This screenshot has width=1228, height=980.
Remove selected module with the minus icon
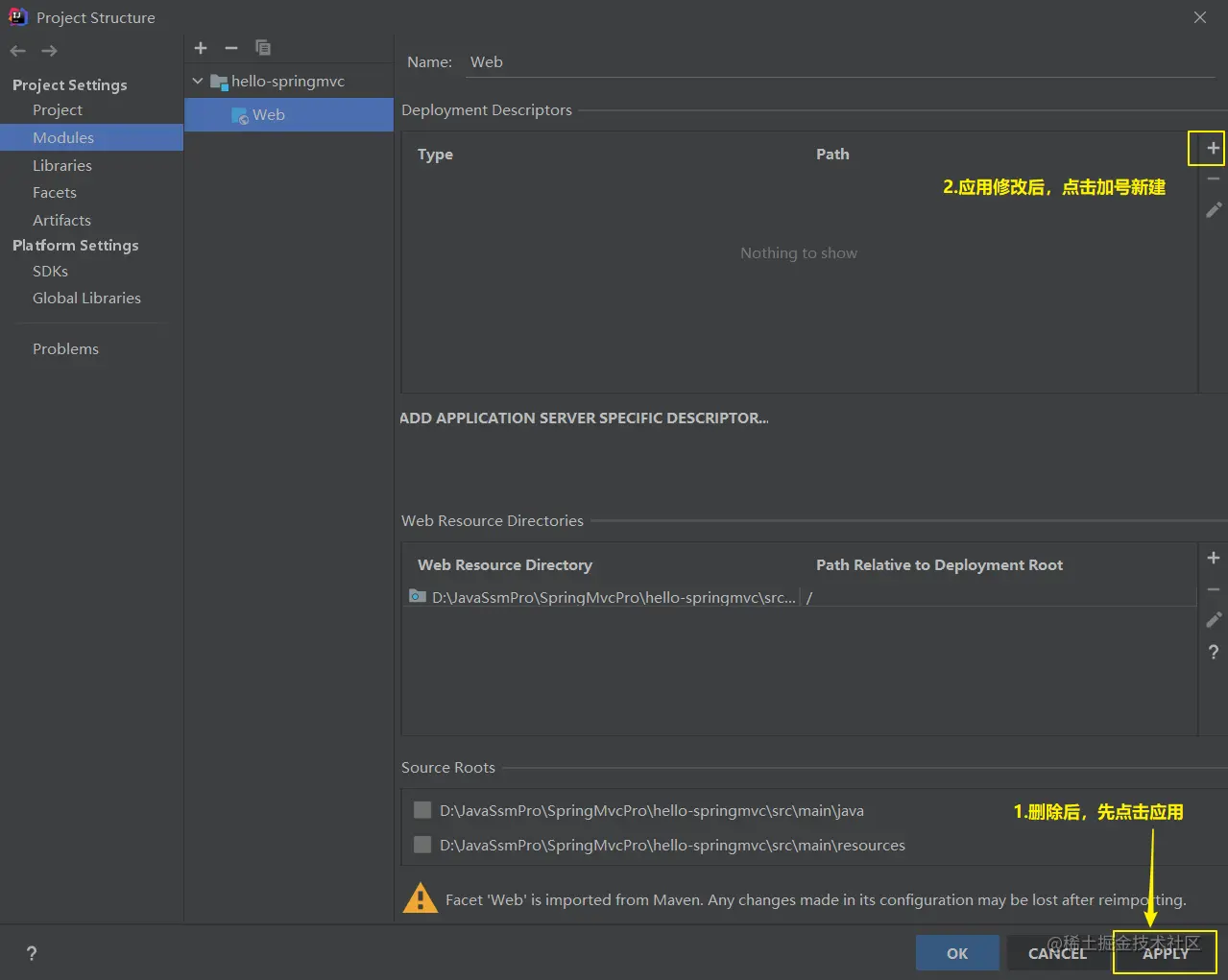click(x=231, y=48)
